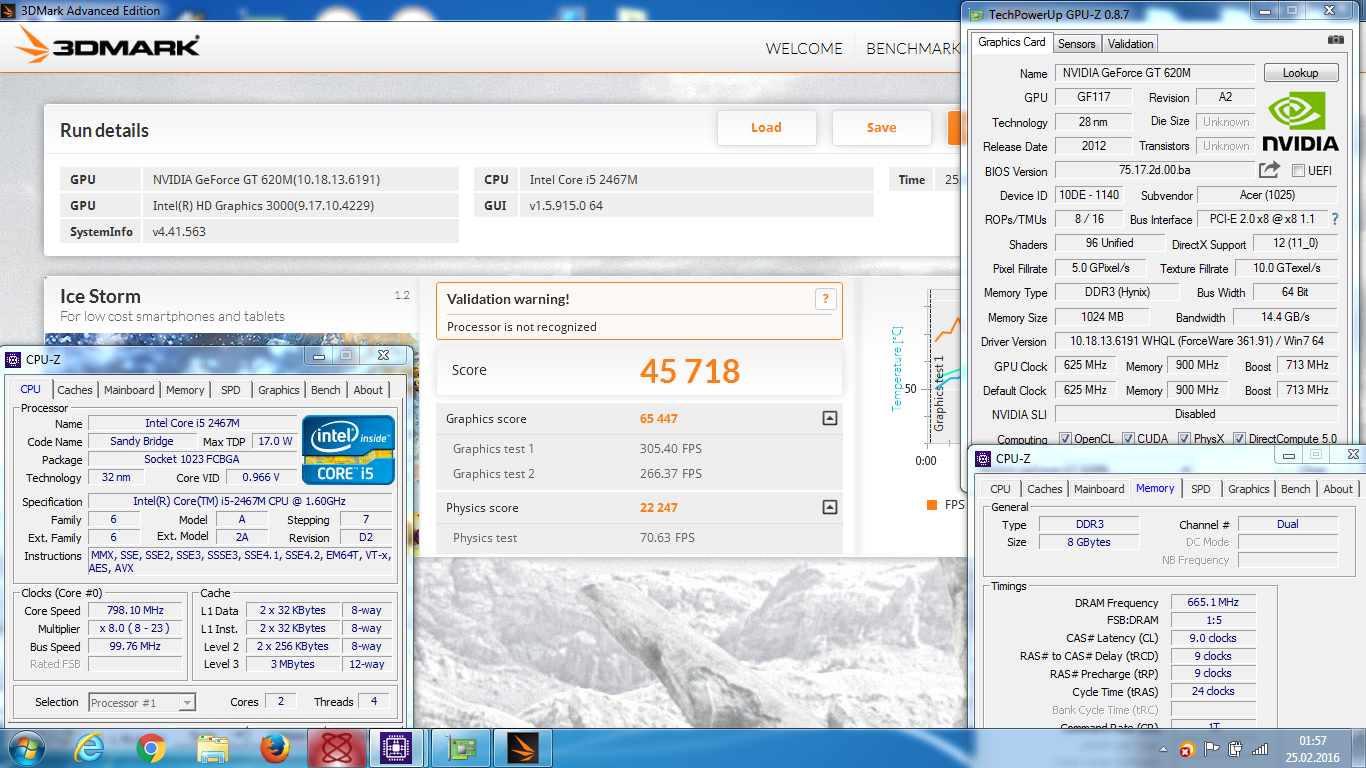Viewport: 1366px width, 768px height.
Task: Toggle the DirectCompute 5.0 checkbox
Action: (1240, 439)
